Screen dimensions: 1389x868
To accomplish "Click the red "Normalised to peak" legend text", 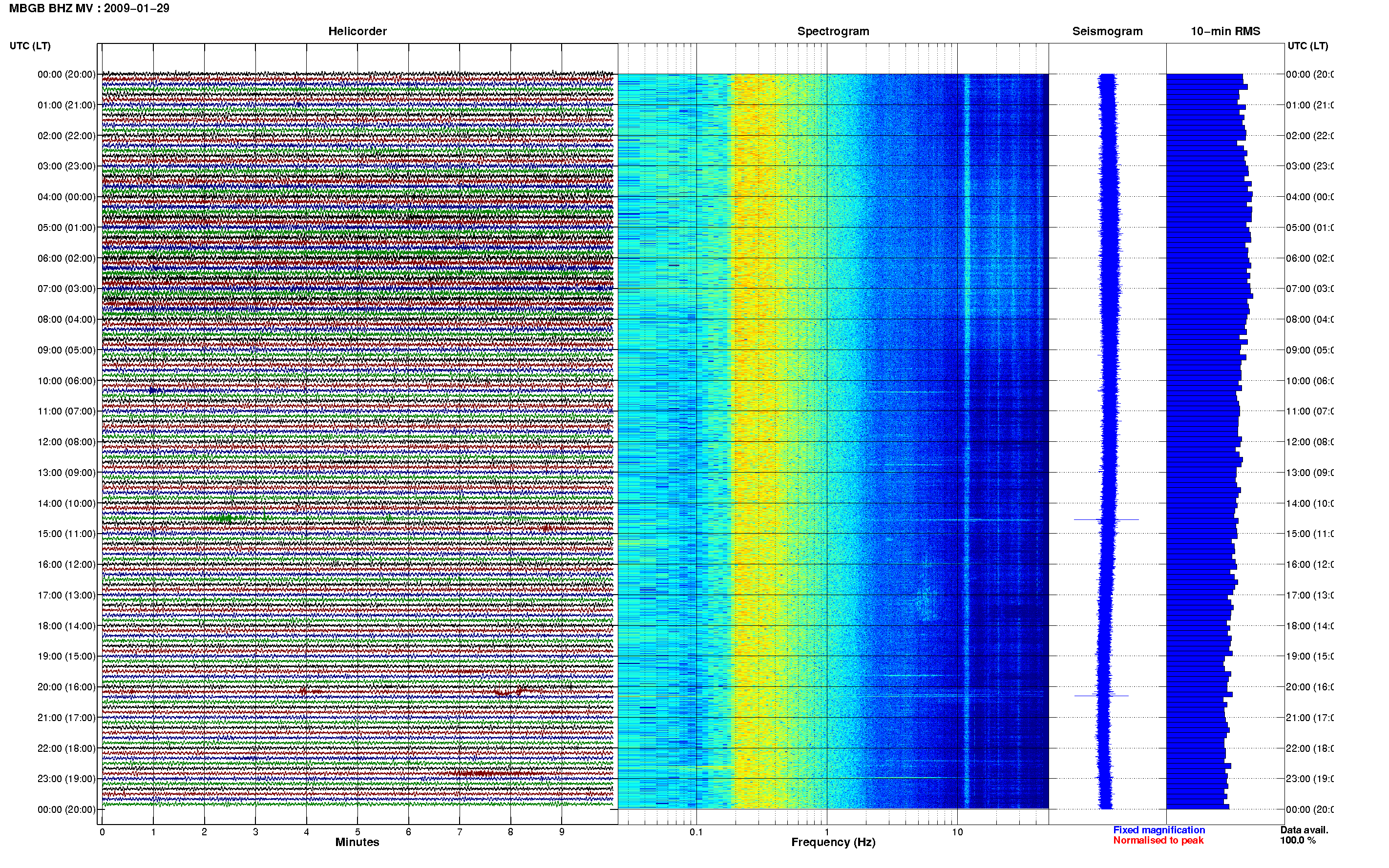I will click(1158, 841).
